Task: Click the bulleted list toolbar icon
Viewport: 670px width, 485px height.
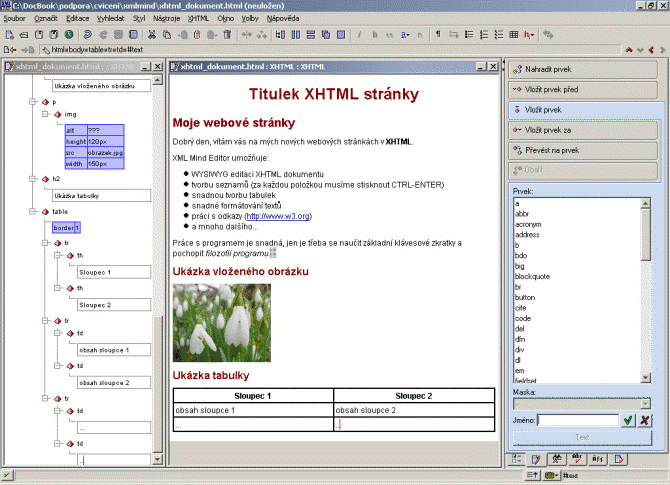Action: point(469,35)
